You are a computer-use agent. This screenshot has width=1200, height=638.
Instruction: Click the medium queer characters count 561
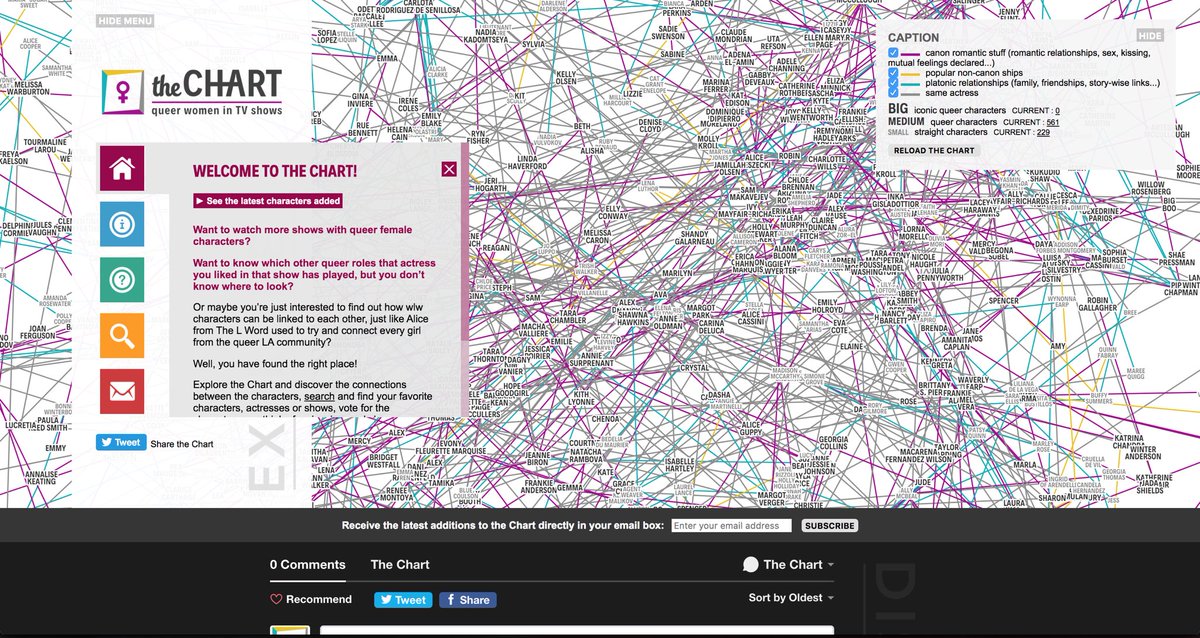point(1053,122)
